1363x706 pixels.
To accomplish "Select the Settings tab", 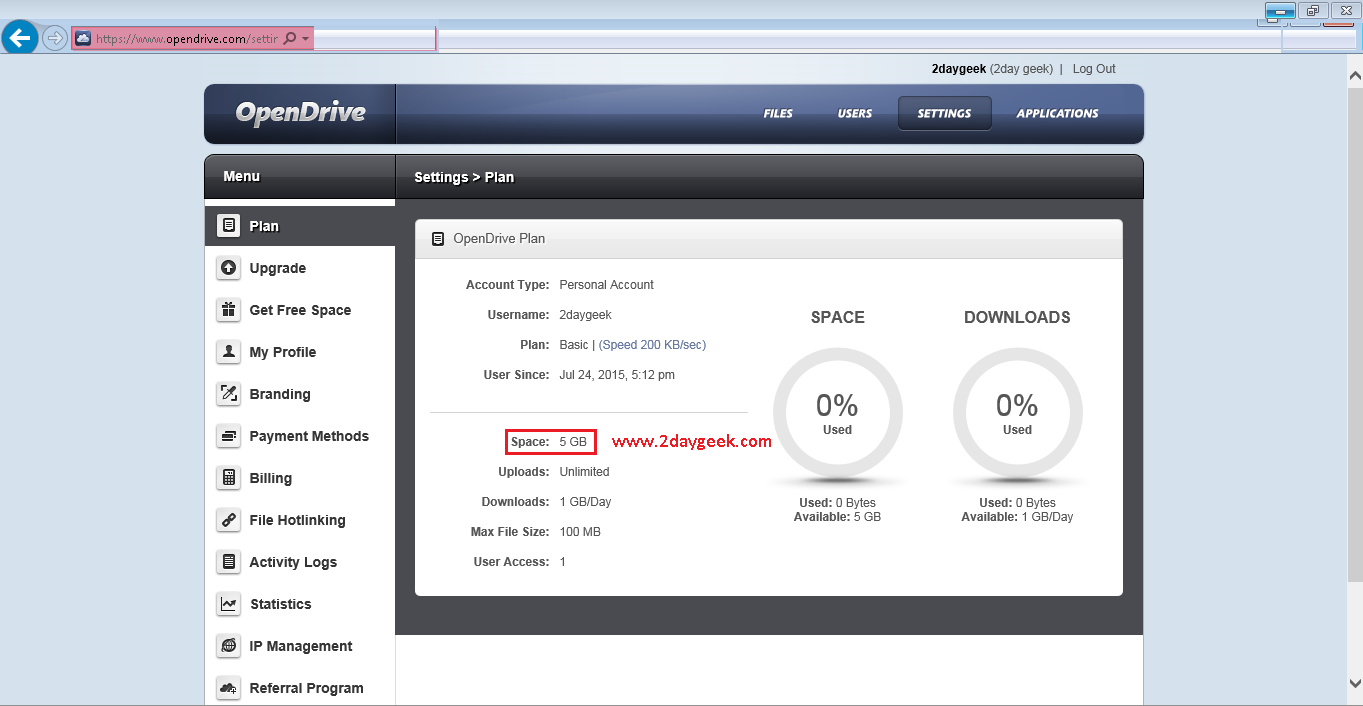I will point(944,113).
